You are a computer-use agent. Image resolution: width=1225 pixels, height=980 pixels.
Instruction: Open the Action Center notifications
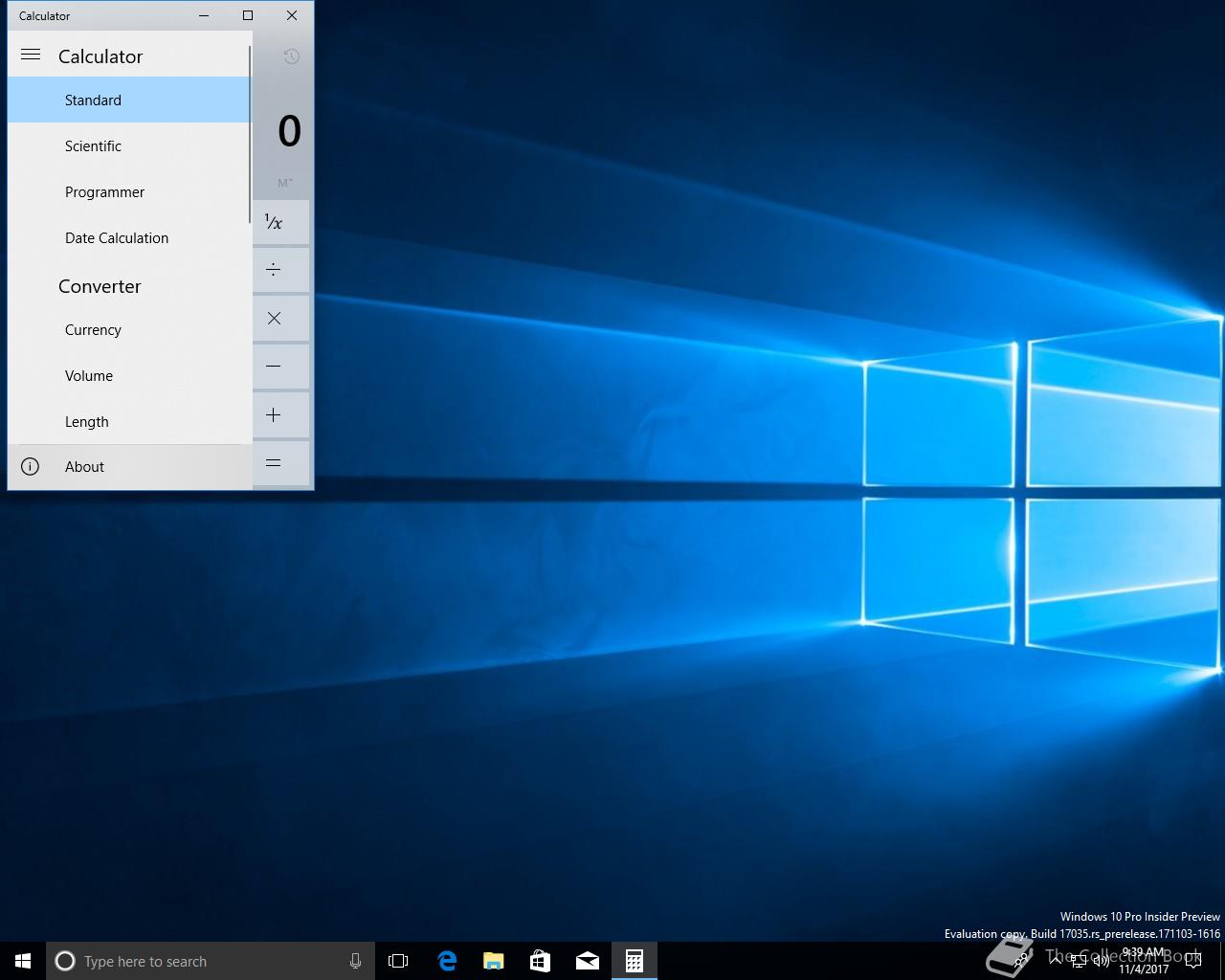click(x=1193, y=961)
